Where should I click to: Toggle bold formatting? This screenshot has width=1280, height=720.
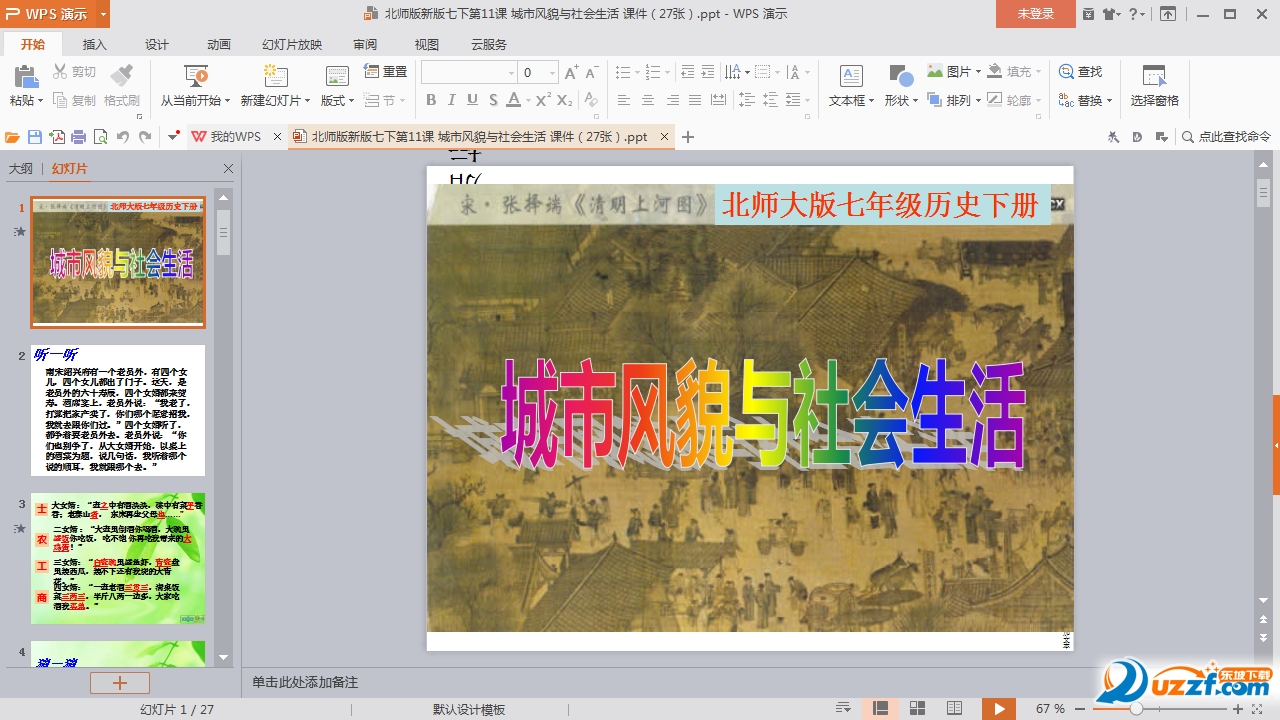coord(431,100)
